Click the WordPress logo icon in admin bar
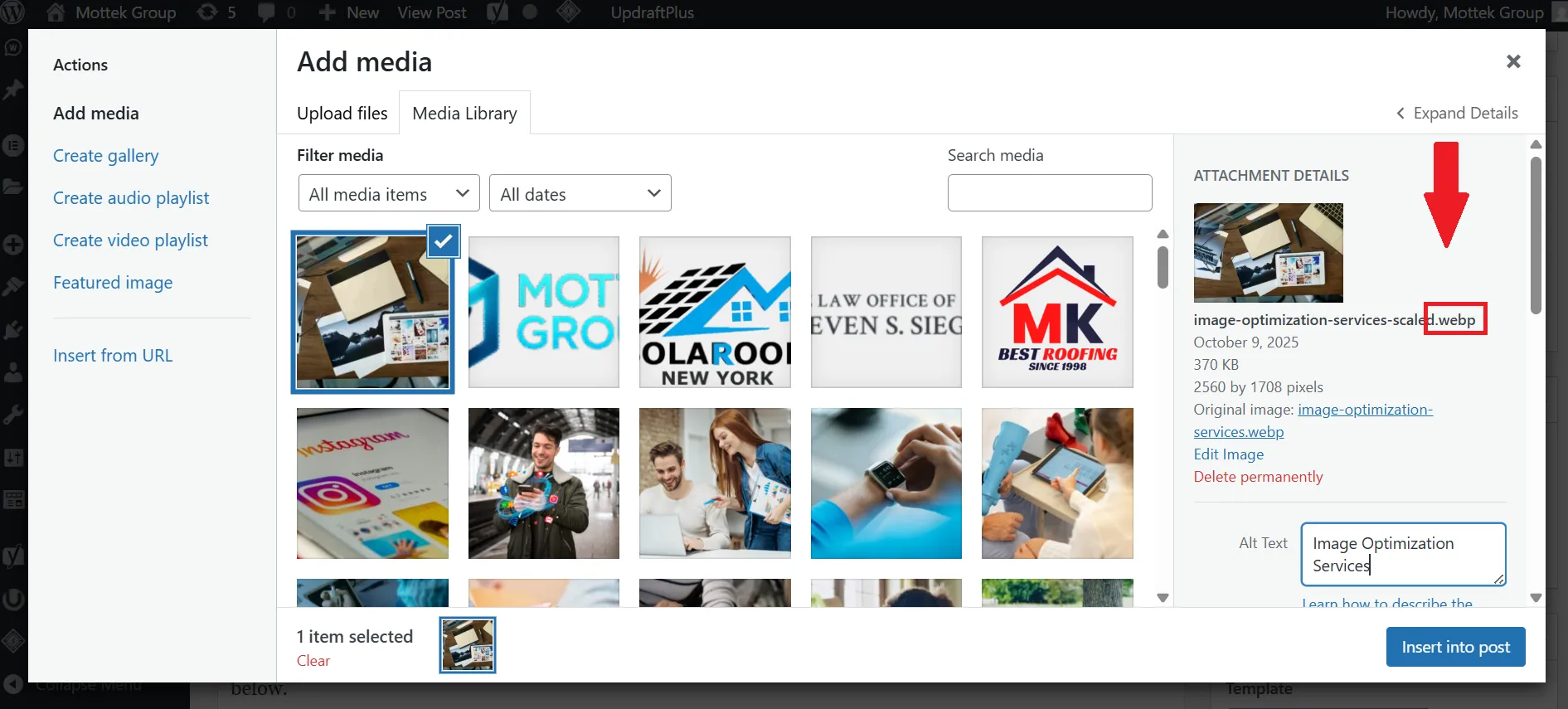The height and width of the screenshot is (709, 1568). pyautogui.click(x=13, y=12)
